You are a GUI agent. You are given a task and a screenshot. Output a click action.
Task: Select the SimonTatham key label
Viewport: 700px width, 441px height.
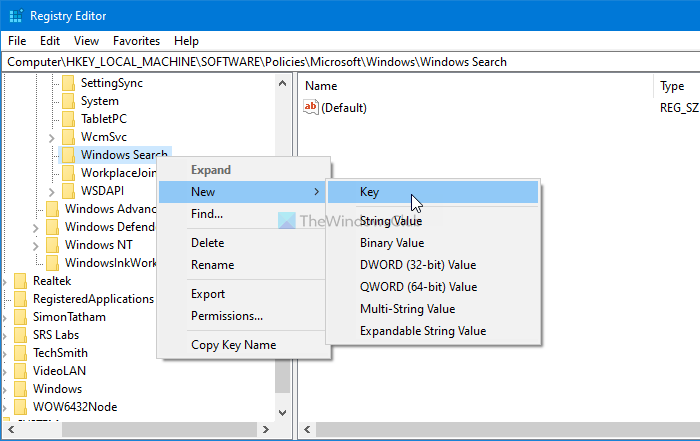click(70, 317)
